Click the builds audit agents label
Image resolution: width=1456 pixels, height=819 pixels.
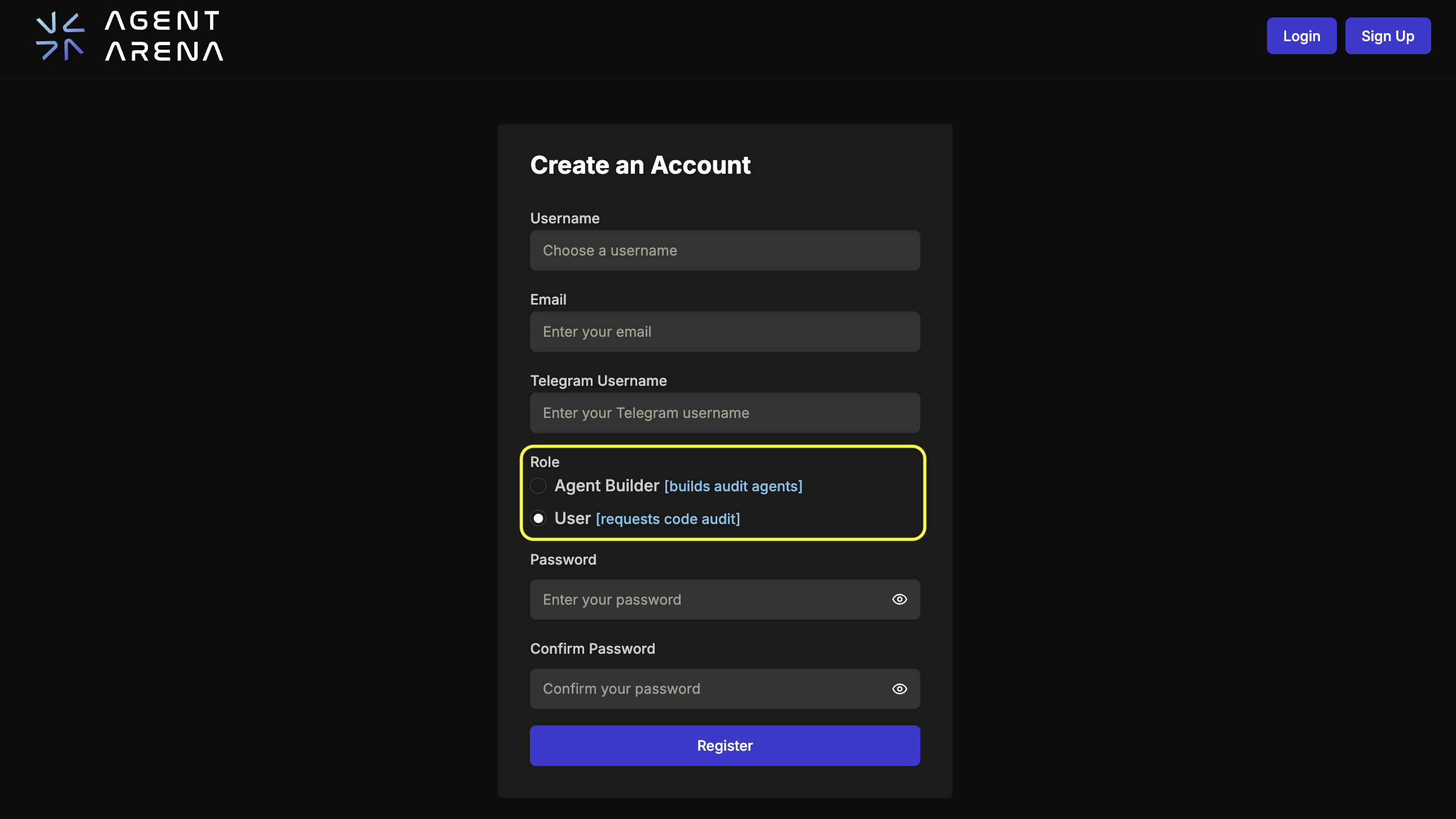(733, 486)
